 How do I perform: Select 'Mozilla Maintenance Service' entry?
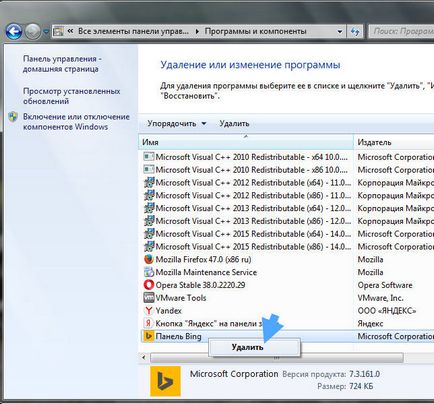tap(206, 272)
